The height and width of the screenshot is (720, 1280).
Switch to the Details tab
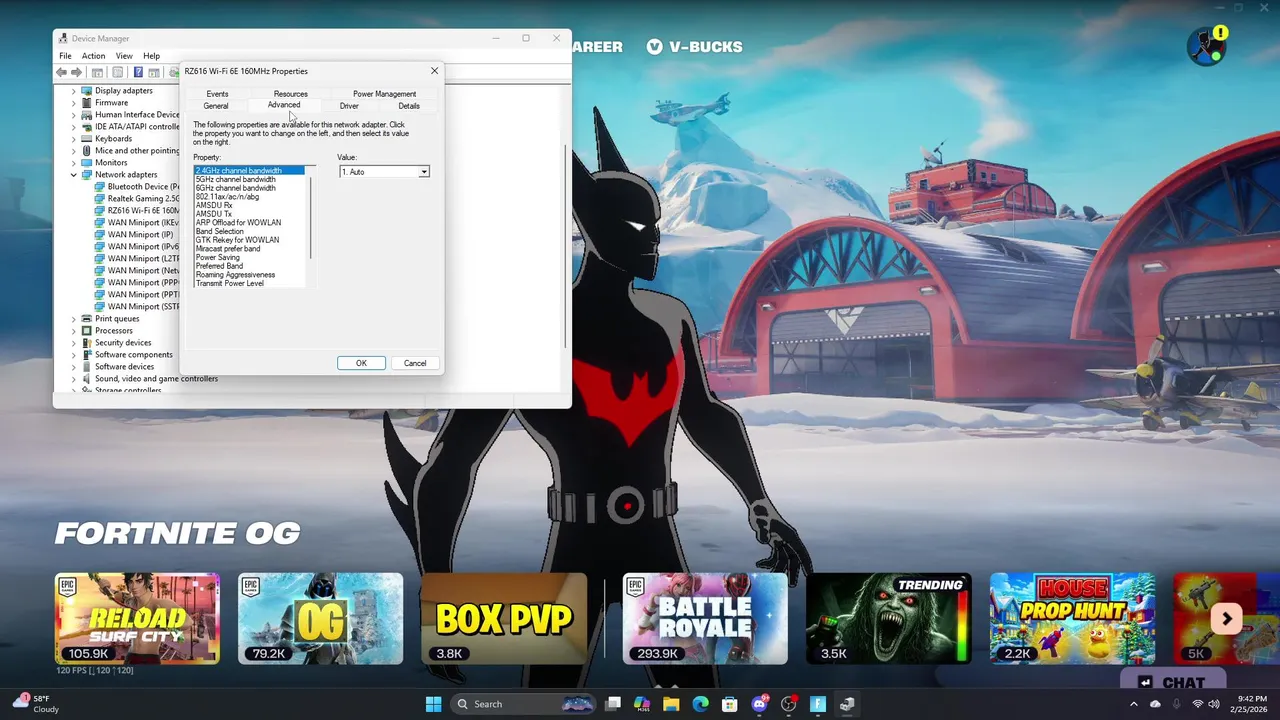[409, 106]
